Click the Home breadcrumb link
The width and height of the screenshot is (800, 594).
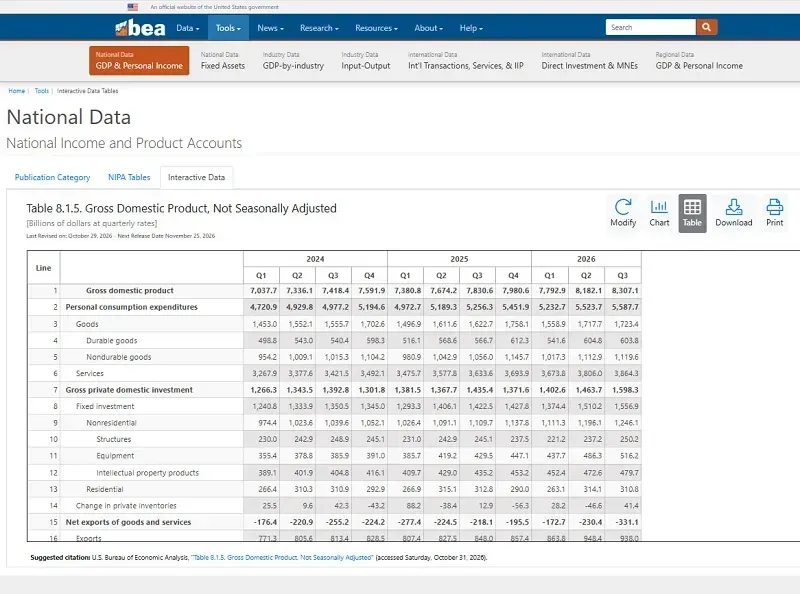tap(16, 91)
